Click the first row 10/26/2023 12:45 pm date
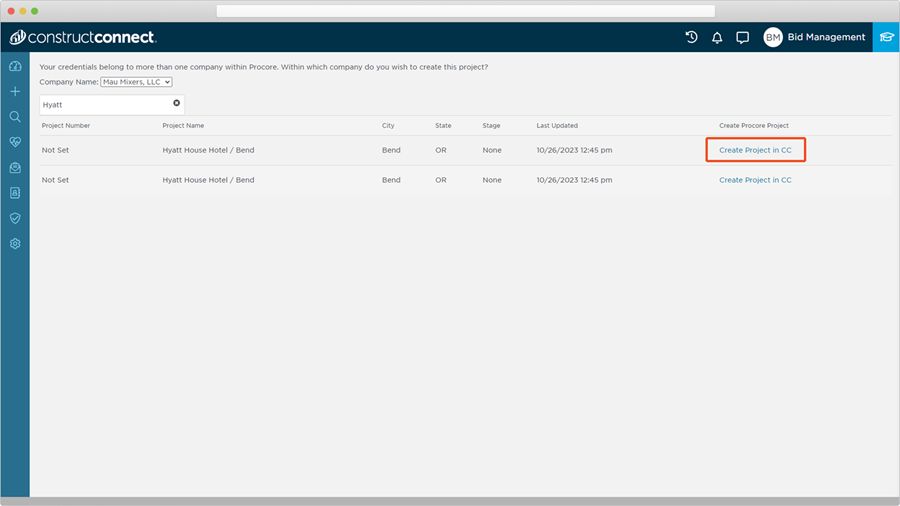 [x=574, y=150]
